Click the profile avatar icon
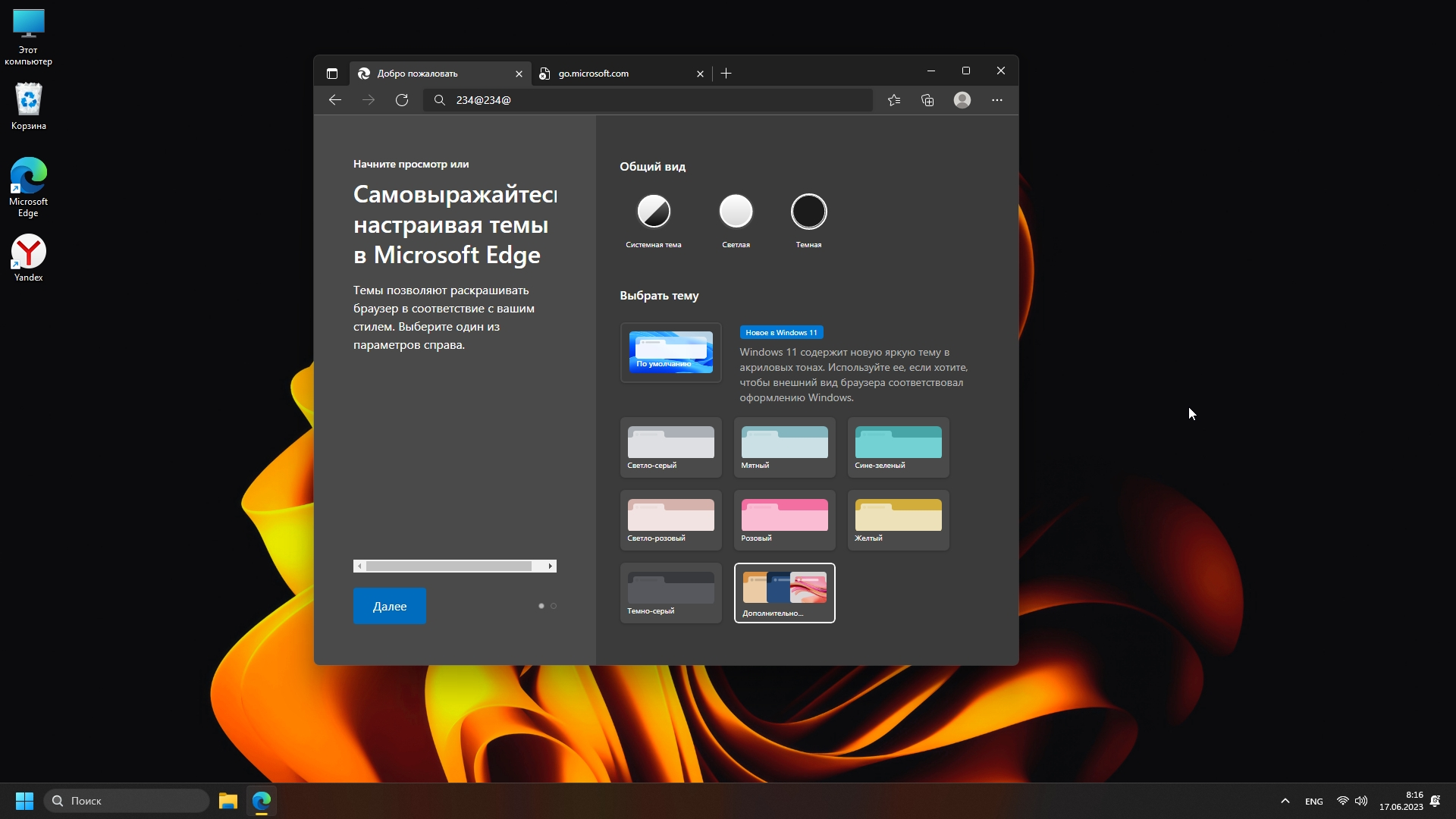 coord(962,100)
